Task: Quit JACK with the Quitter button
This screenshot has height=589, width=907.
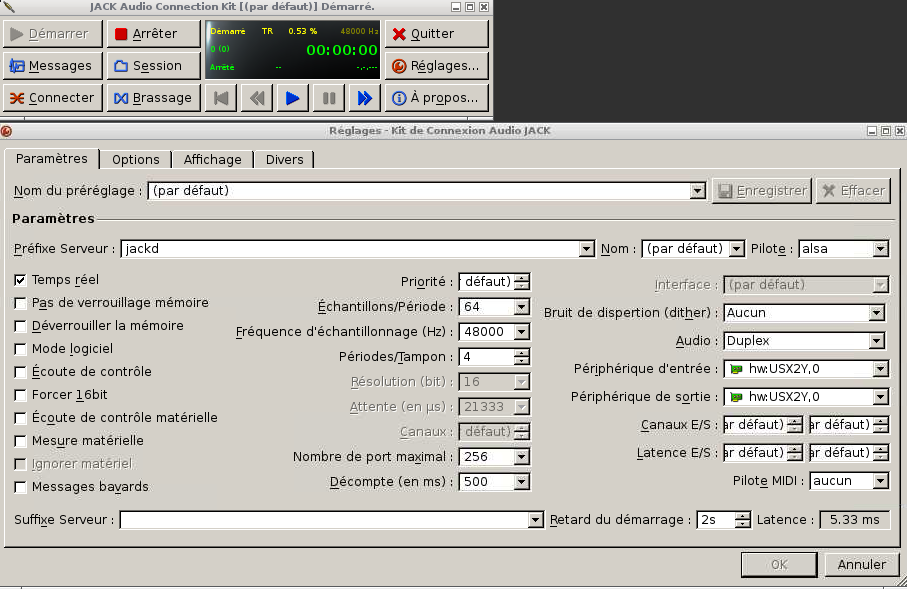Action: click(x=437, y=34)
